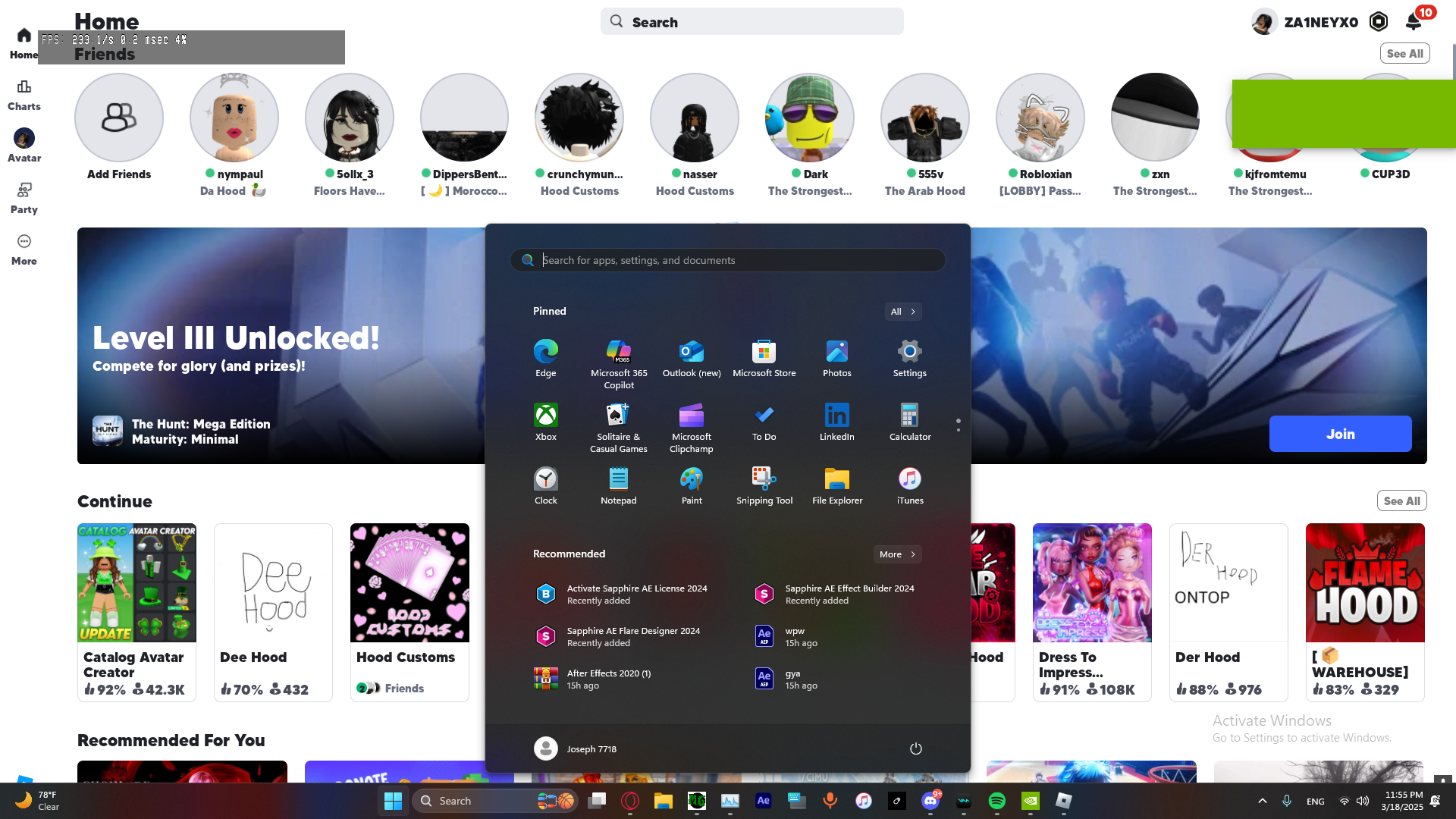Open Joseph 7718 user account menu
This screenshot has width=1456, height=819.
(576, 748)
